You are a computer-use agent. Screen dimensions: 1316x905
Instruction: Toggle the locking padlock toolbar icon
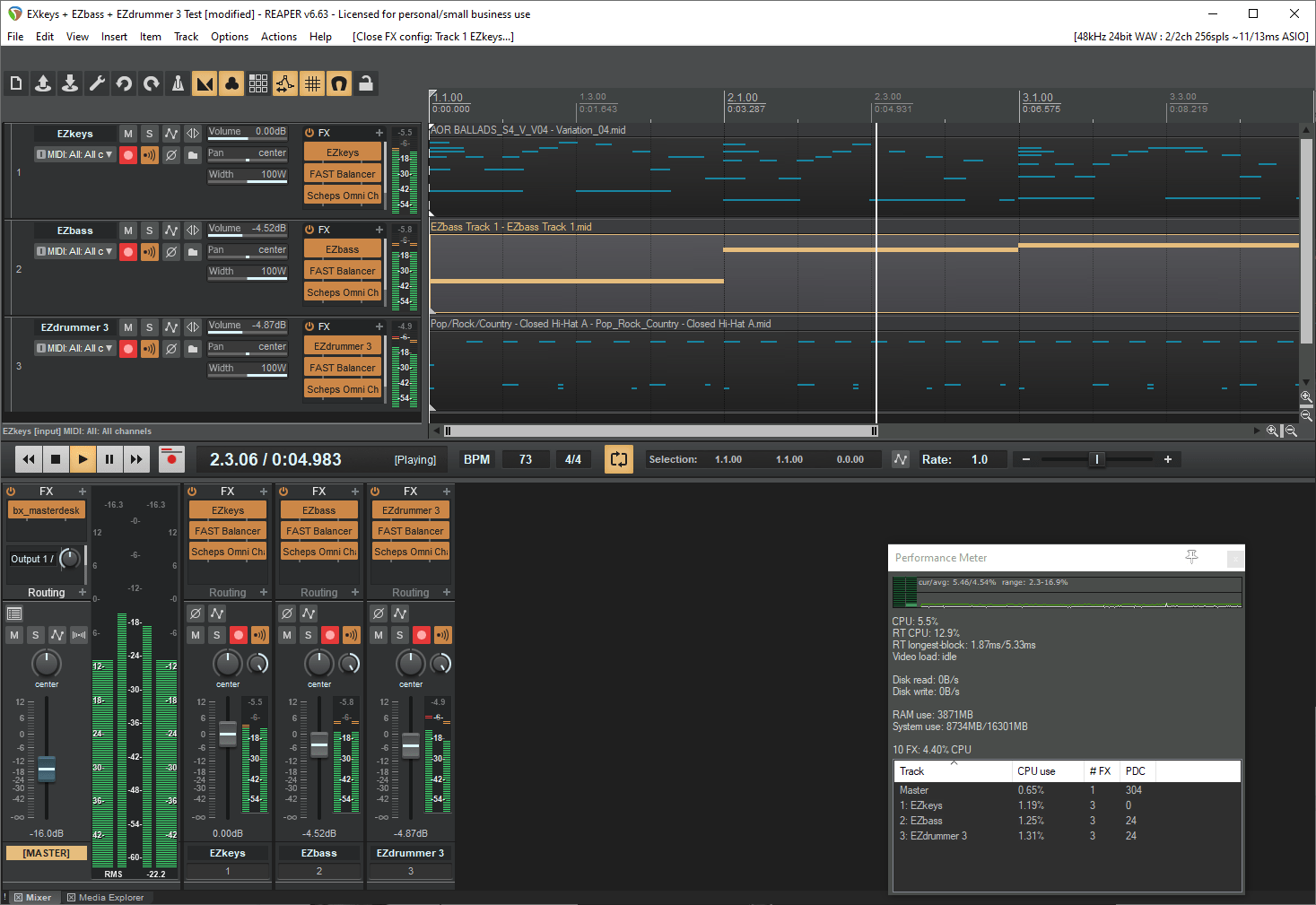[x=366, y=83]
